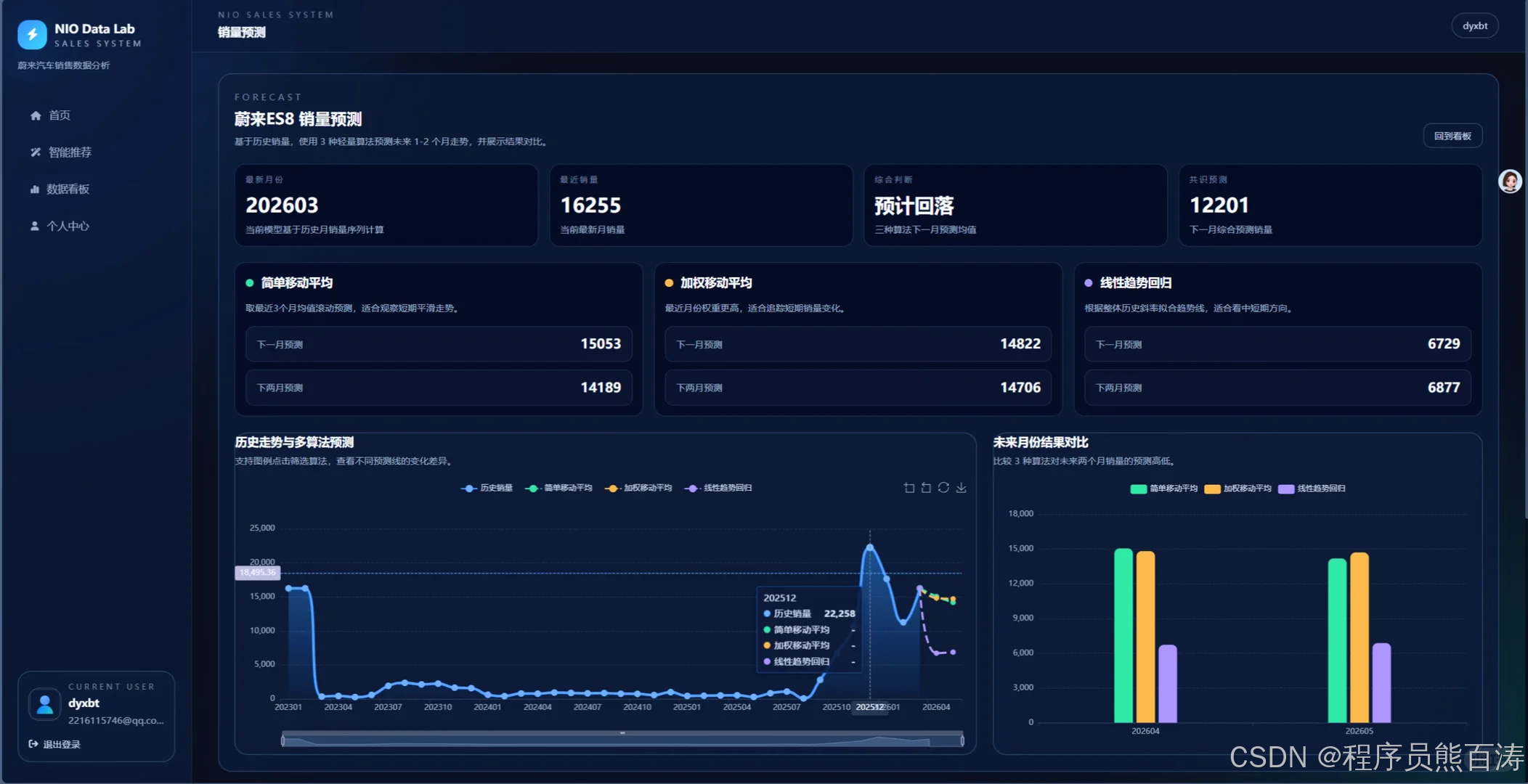Click the 202605 label under bar chart
This screenshot has width=1528, height=784.
coord(1359,731)
